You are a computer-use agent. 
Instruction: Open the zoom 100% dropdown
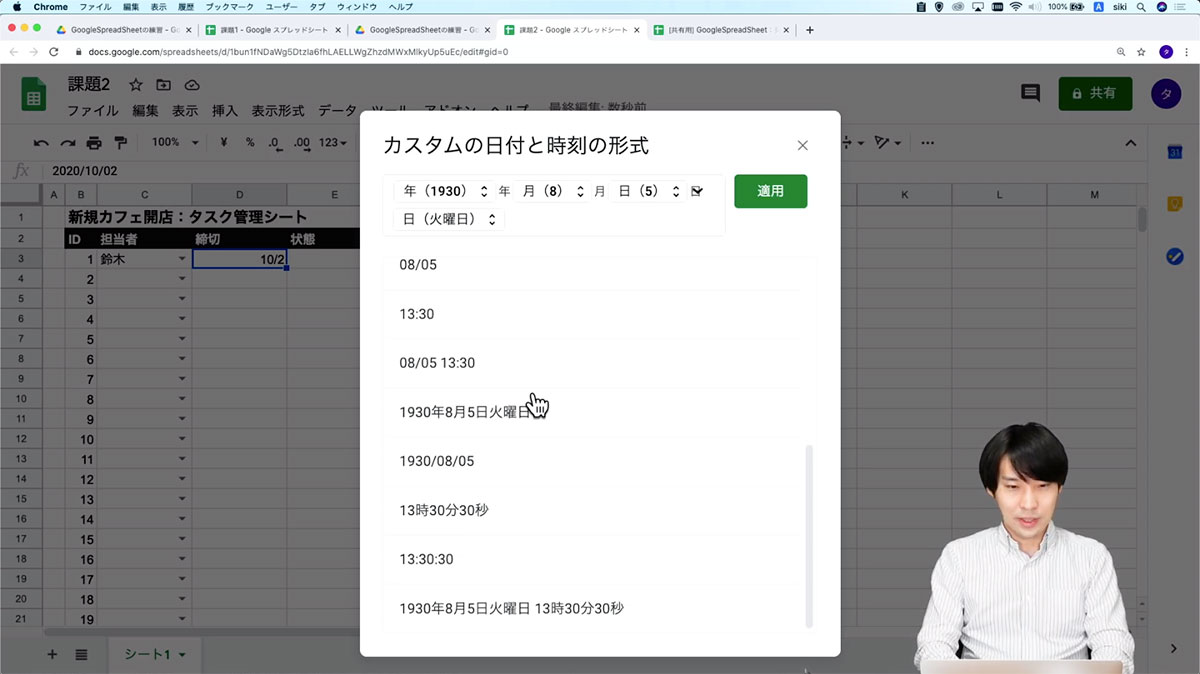[174, 142]
